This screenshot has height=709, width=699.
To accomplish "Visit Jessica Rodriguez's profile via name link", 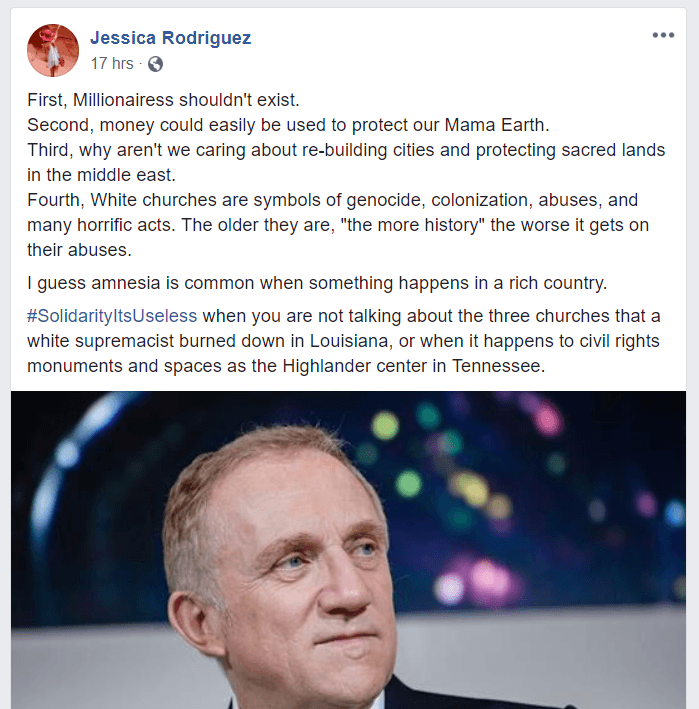I will click(x=170, y=38).
